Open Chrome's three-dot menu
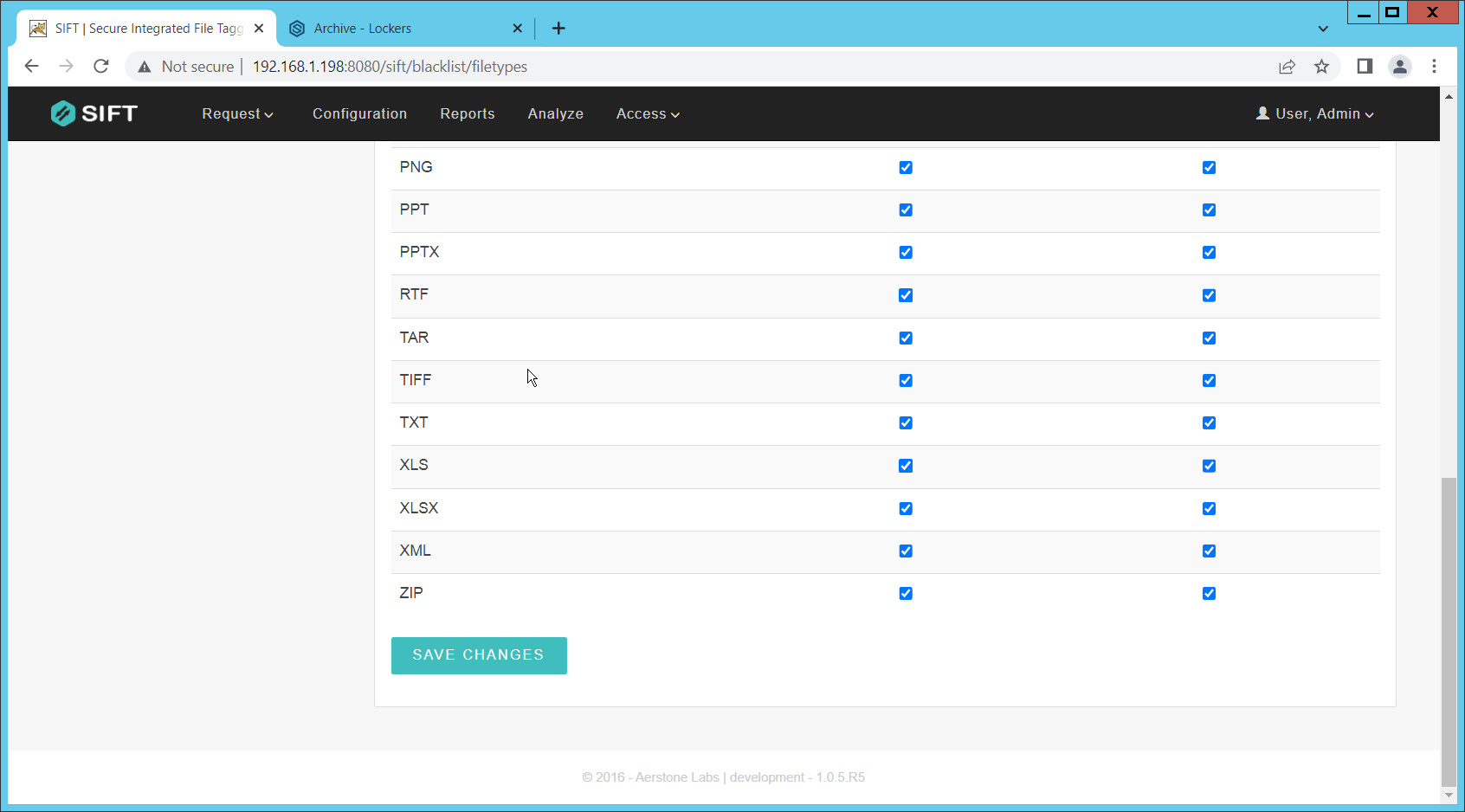Image resolution: width=1465 pixels, height=812 pixels. (x=1434, y=67)
